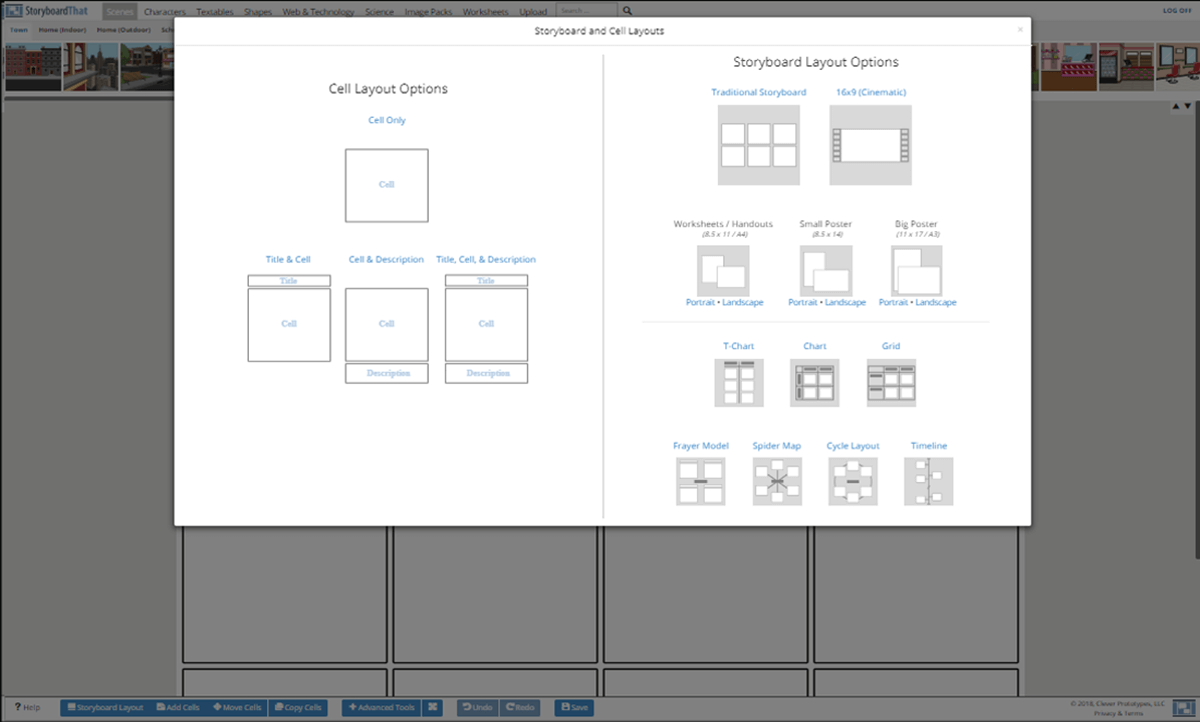This screenshot has width=1200, height=722.
Task: Select the Timeline layout icon
Action: (x=928, y=482)
